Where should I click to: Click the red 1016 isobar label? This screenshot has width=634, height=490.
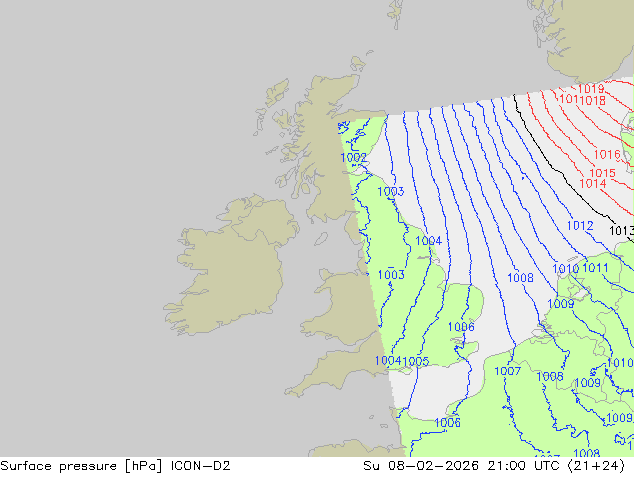(607, 154)
